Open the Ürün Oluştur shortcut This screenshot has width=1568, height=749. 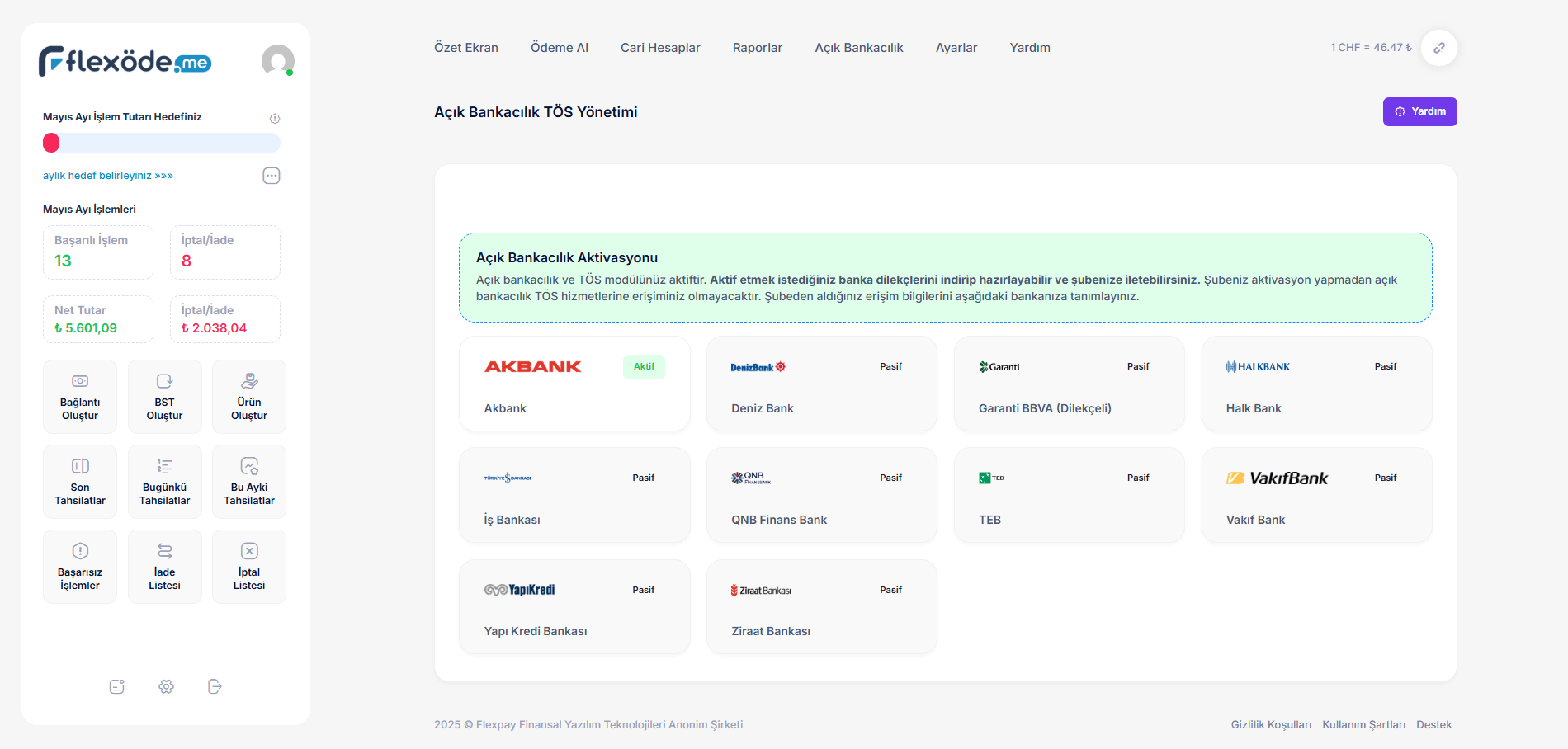(x=249, y=397)
